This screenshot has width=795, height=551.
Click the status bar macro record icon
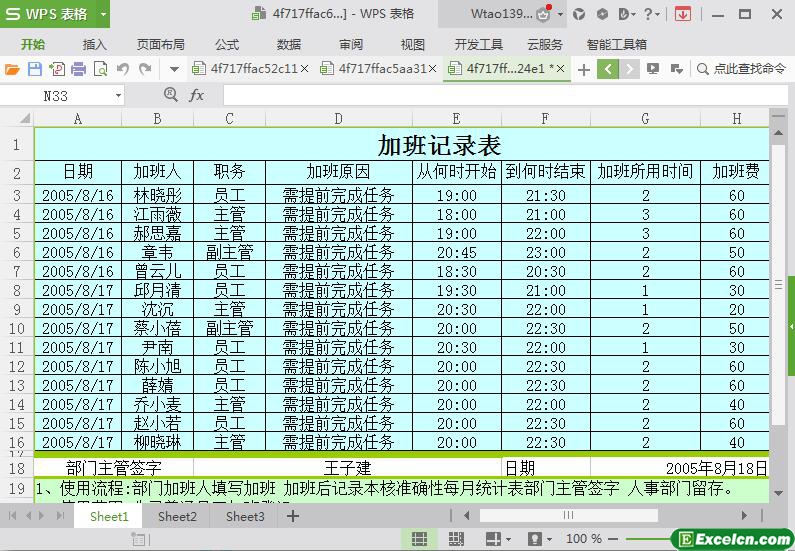[138, 539]
